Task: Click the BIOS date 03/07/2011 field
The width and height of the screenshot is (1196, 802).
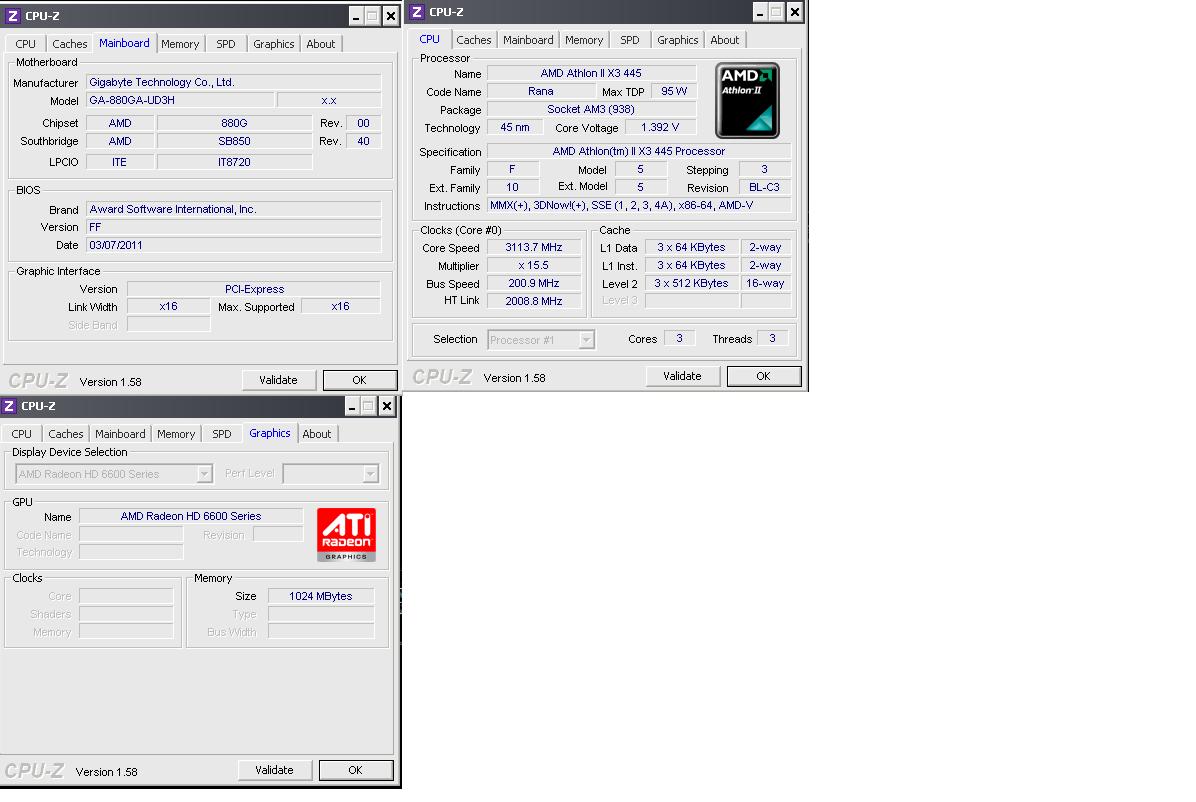Action: tap(233, 245)
